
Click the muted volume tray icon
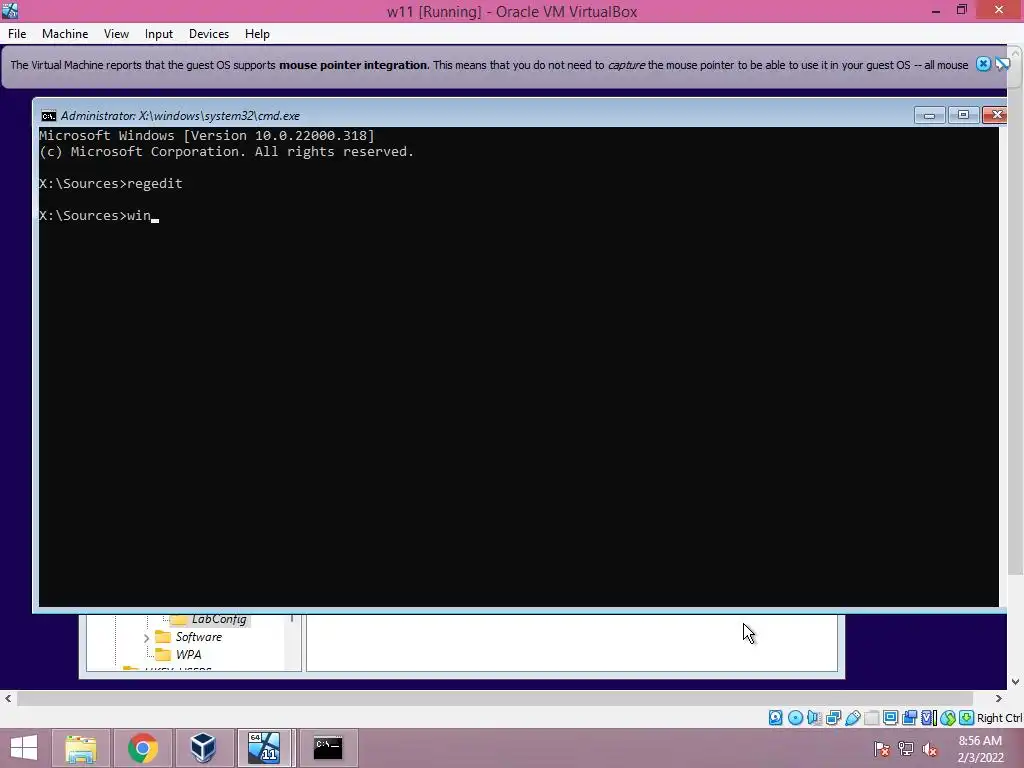[x=930, y=749]
